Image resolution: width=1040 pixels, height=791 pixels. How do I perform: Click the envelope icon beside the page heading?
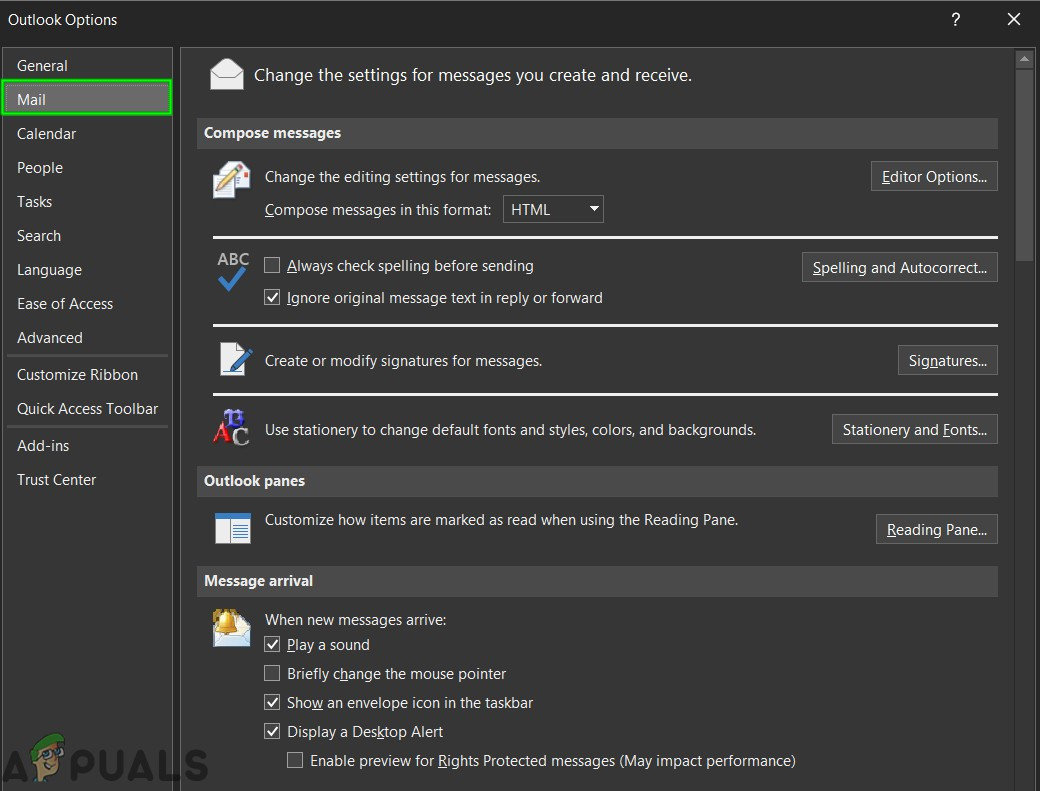point(227,75)
